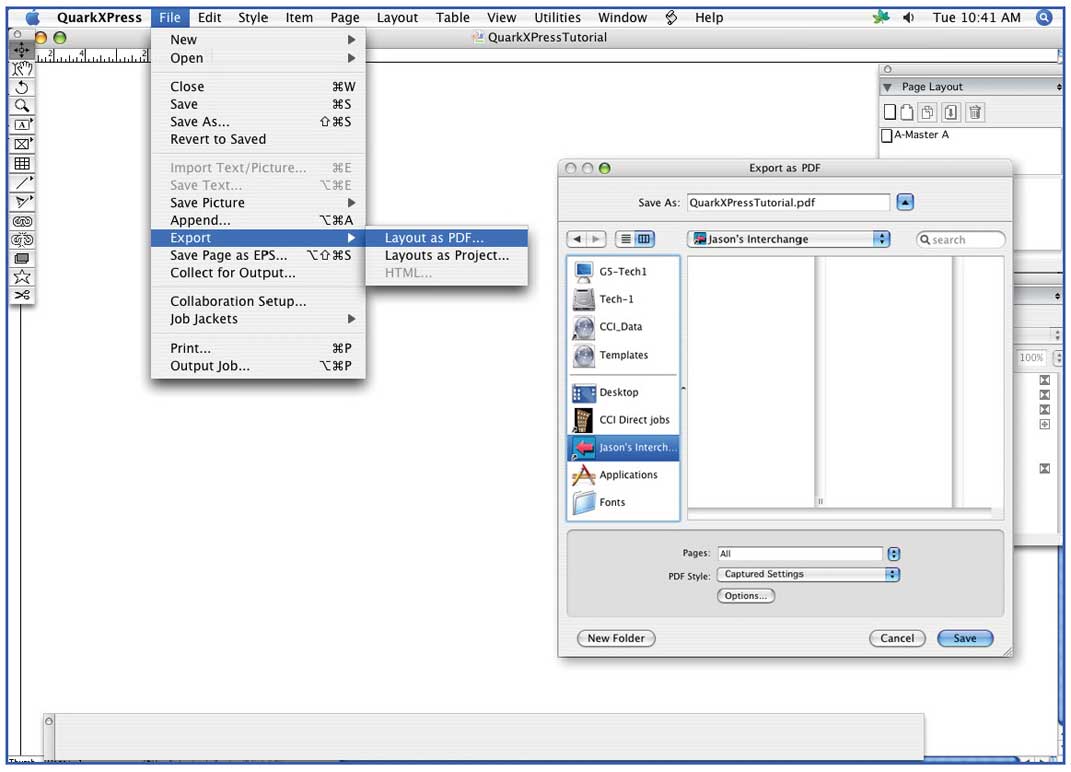Image resolution: width=1071 pixels, height=772 pixels.
Task: Expand the Save Picture submenu
Action: tap(258, 203)
